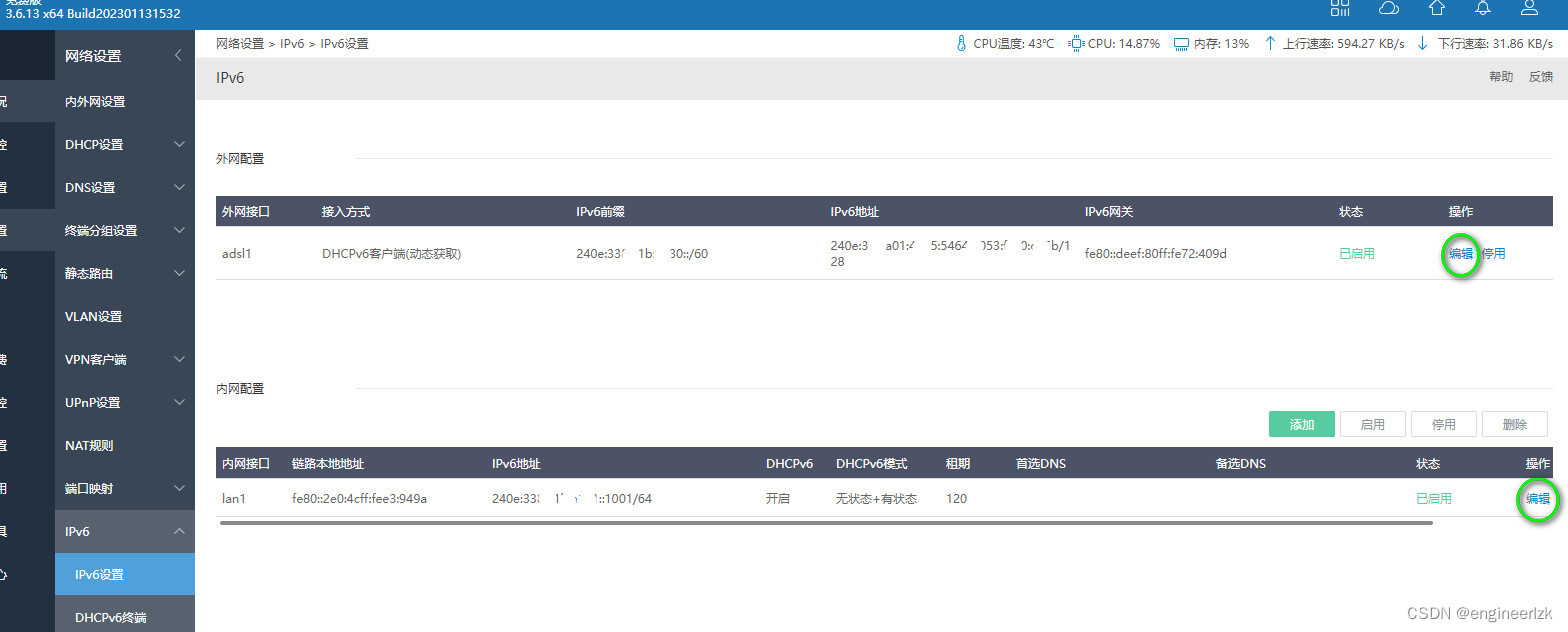Image resolution: width=1568 pixels, height=632 pixels.
Task: Click the 删除 button above LAN table
Action: pyautogui.click(x=1515, y=424)
